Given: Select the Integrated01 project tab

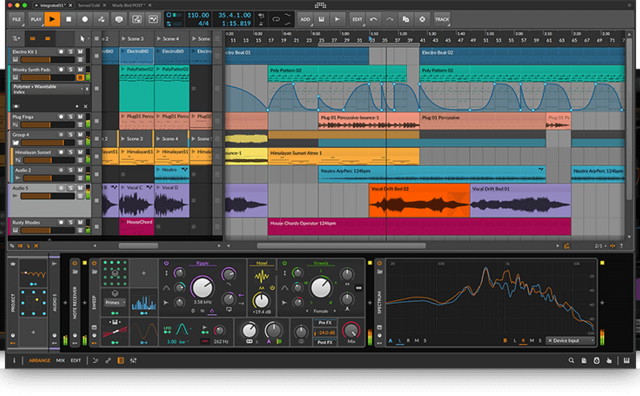Looking at the screenshot, I should point(52,5).
